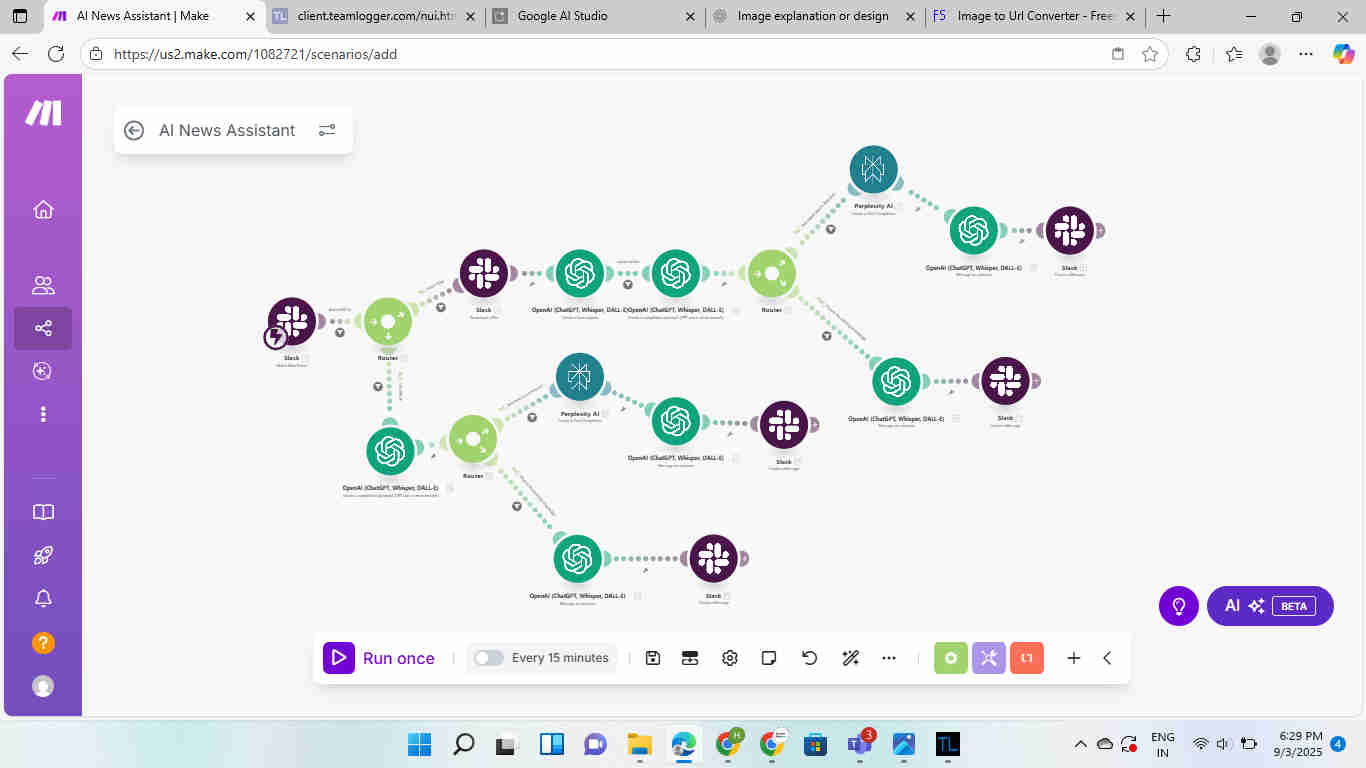Click the magic wand auto-align icon
The image size is (1366, 768).
pyautogui.click(x=851, y=658)
